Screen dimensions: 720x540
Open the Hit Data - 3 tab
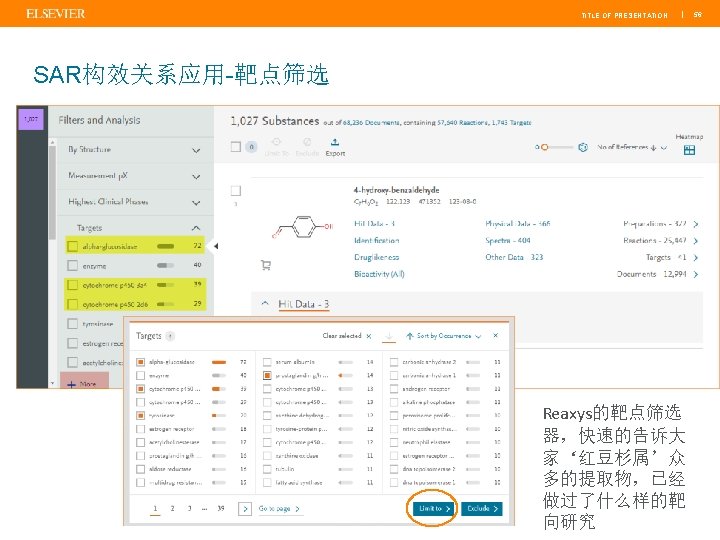point(304,304)
